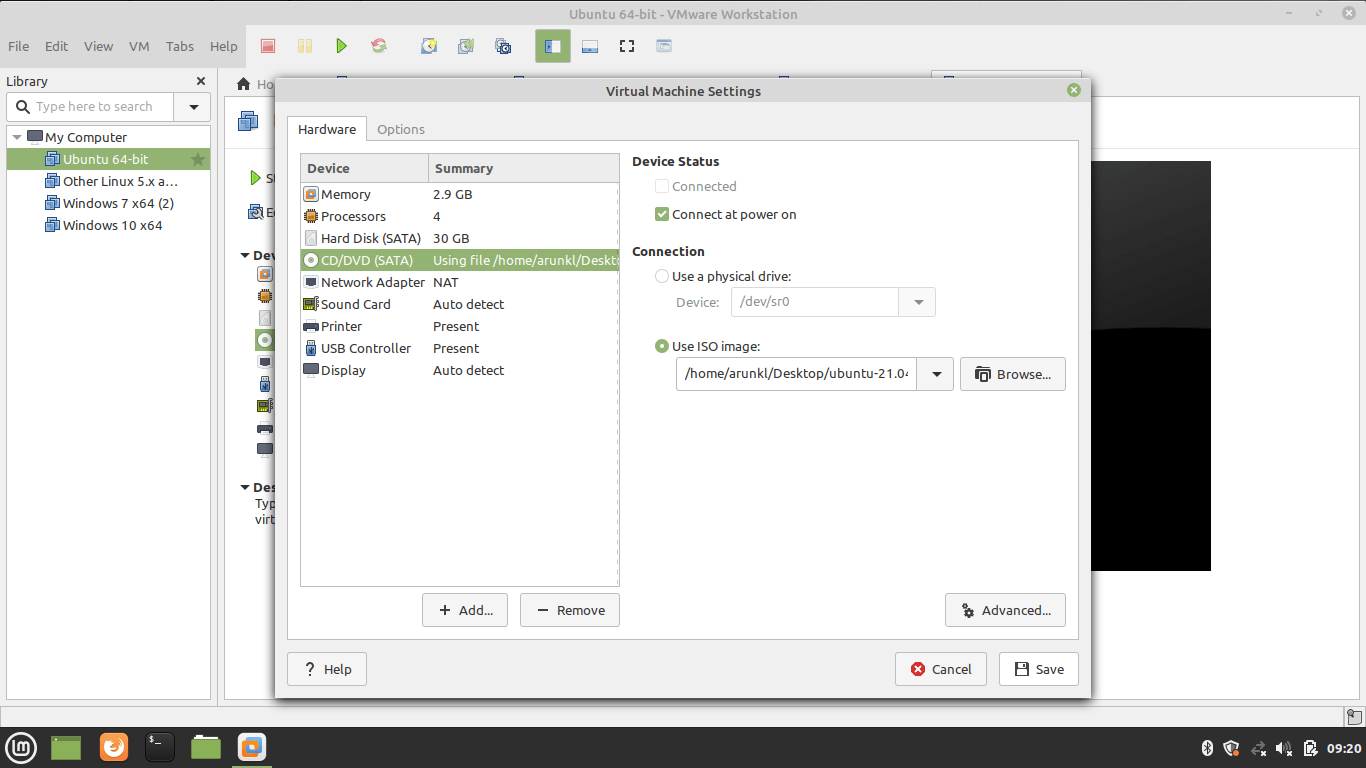
Task: Click the VMware Workstation taskbar icon
Action: tap(252, 747)
